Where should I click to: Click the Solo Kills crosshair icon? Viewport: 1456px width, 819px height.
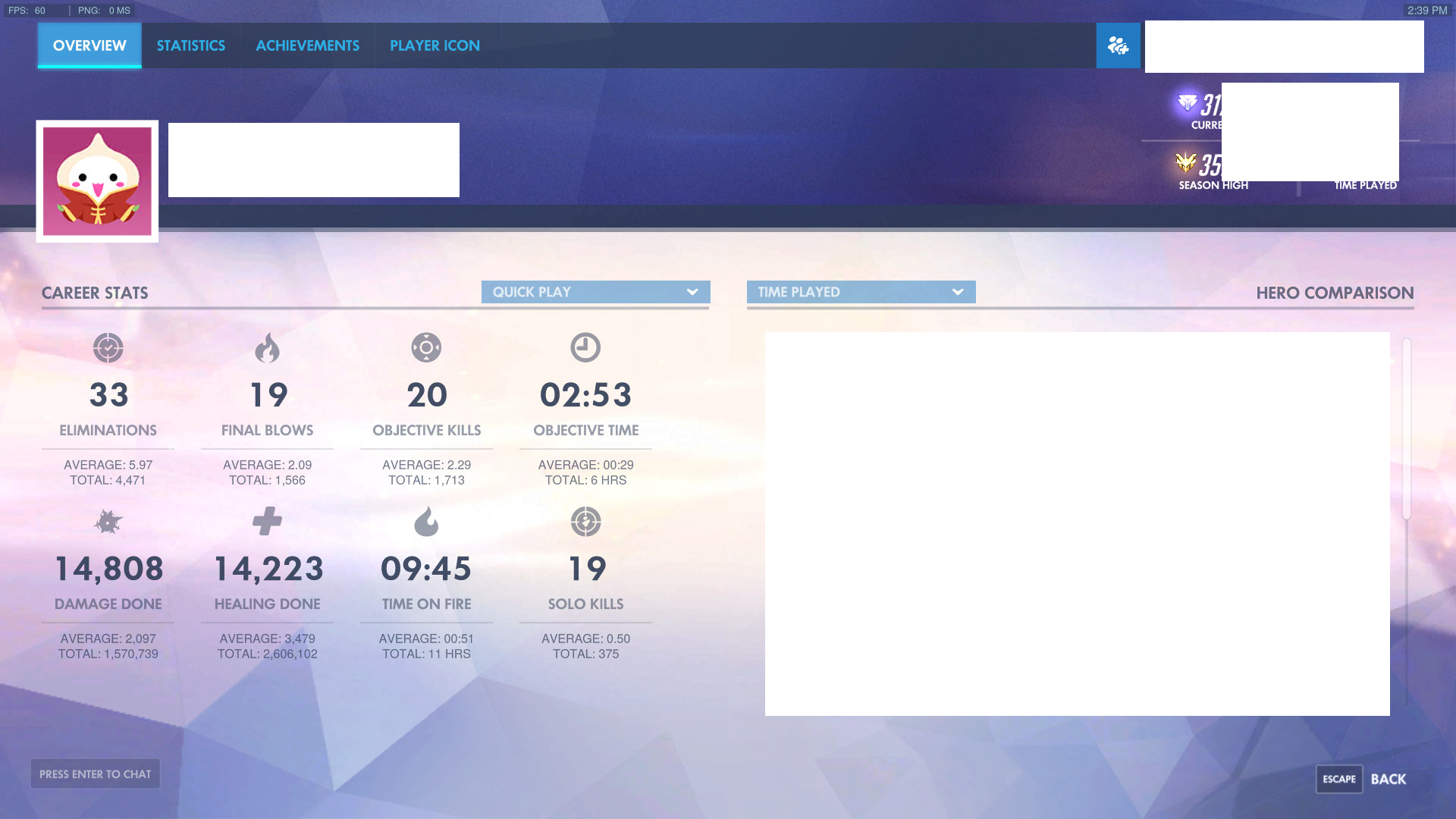pyautogui.click(x=585, y=522)
